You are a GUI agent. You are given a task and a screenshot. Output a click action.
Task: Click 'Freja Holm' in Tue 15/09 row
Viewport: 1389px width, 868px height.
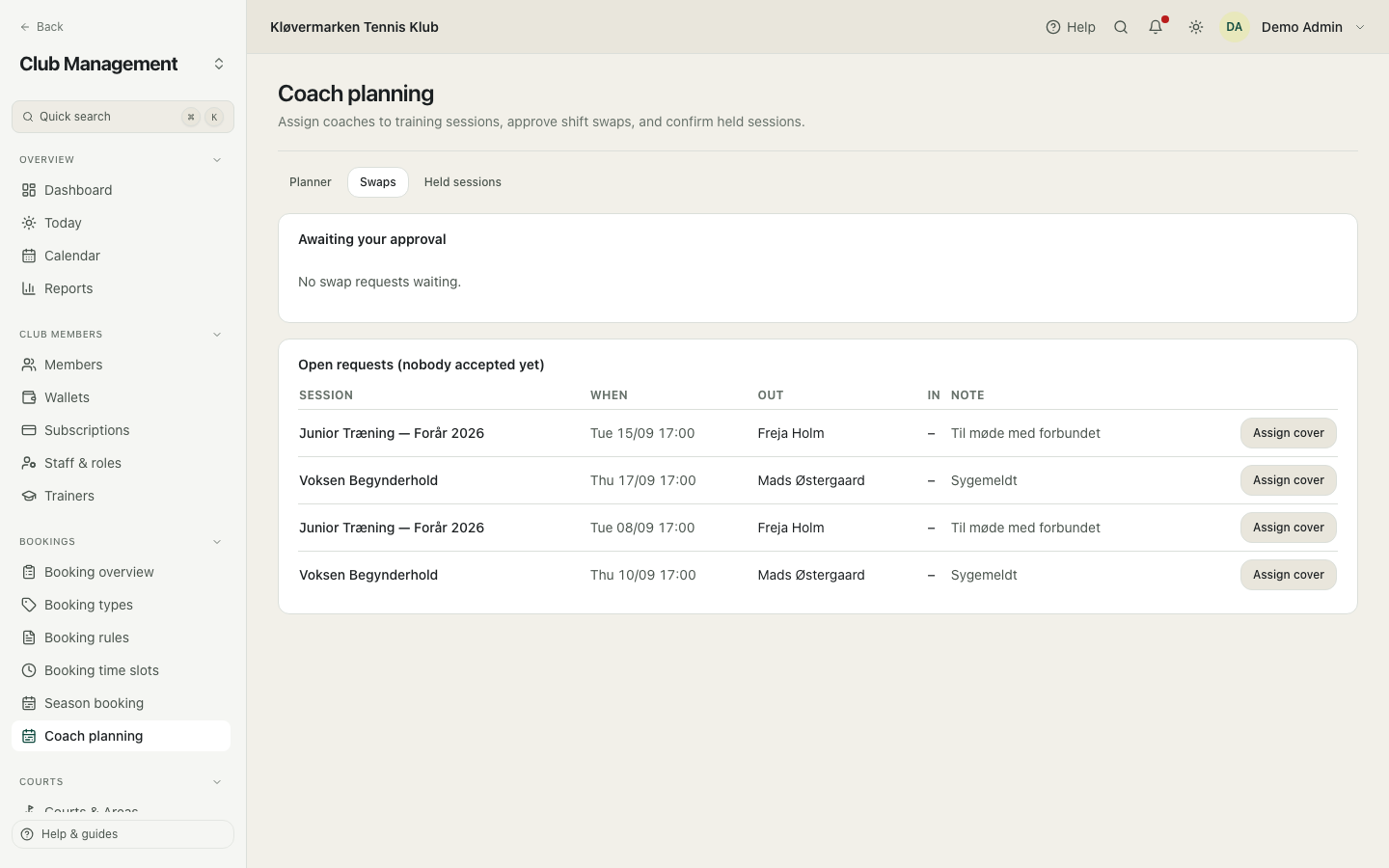791,433
